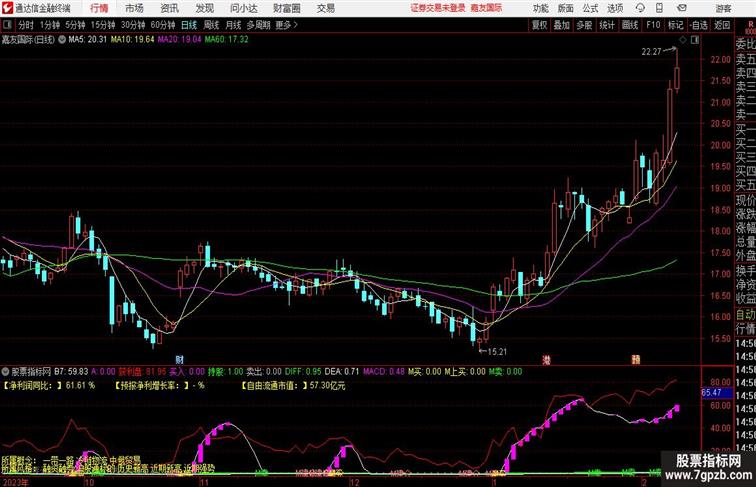Open the 功能 menu
The image size is (756, 487).
click(x=540, y=8)
